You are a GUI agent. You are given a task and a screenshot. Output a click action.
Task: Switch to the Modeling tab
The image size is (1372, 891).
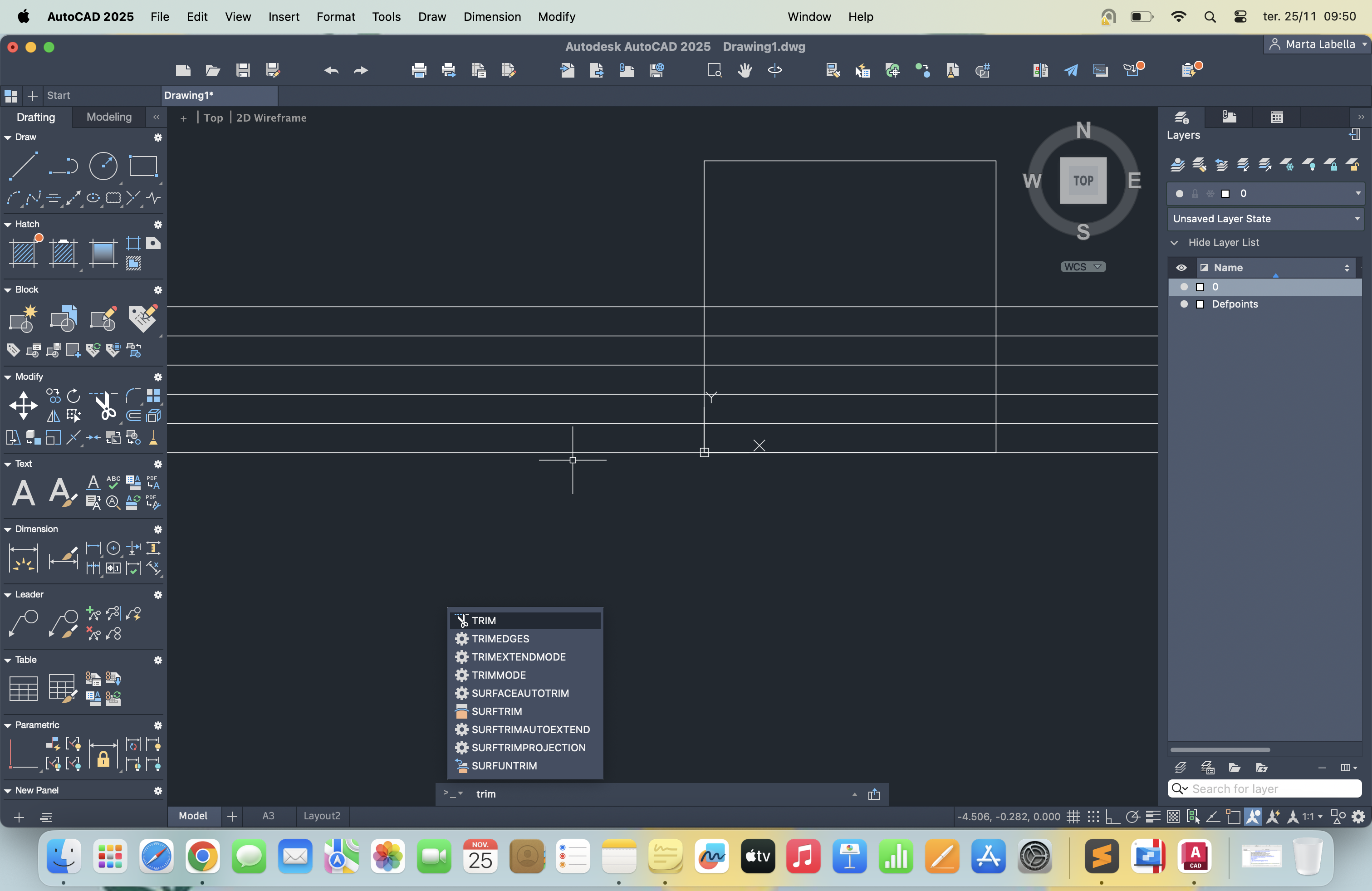[x=109, y=117]
